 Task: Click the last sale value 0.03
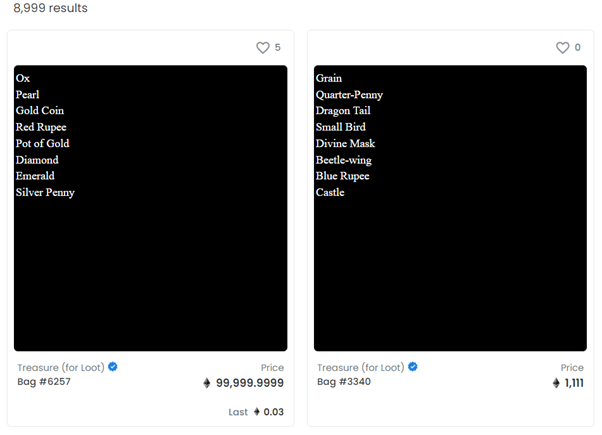coord(274,411)
